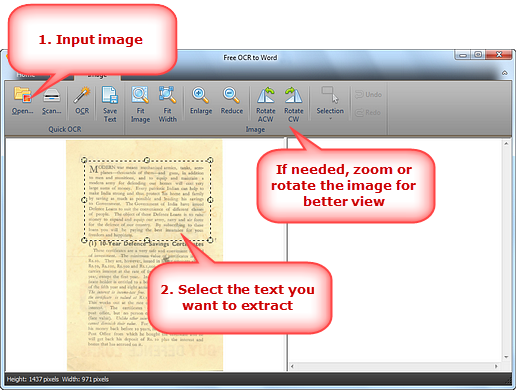Viewport: 516px width, 390px height.
Task: Rotate ACW the scanned image
Action: [266, 104]
